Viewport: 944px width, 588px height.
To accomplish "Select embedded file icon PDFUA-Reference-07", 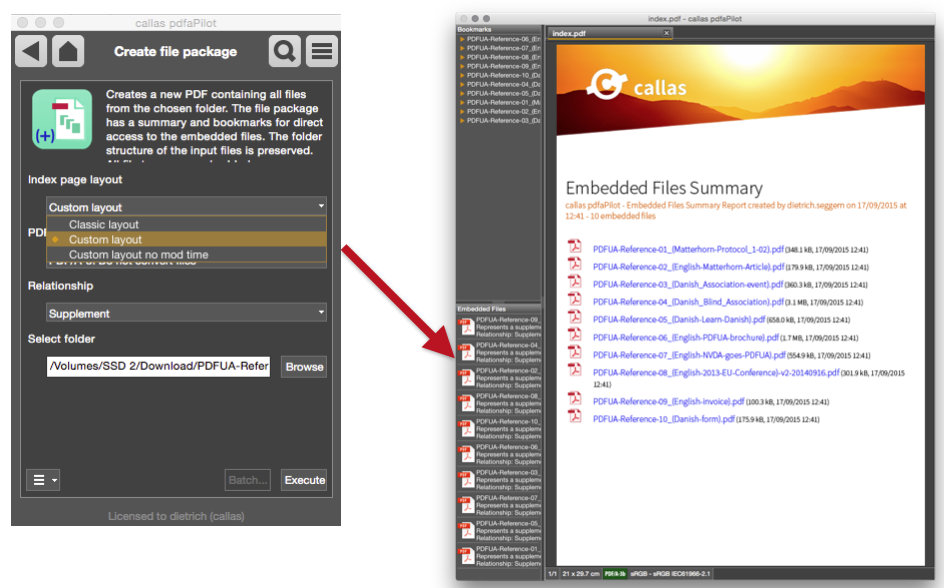I will [x=467, y=505].
